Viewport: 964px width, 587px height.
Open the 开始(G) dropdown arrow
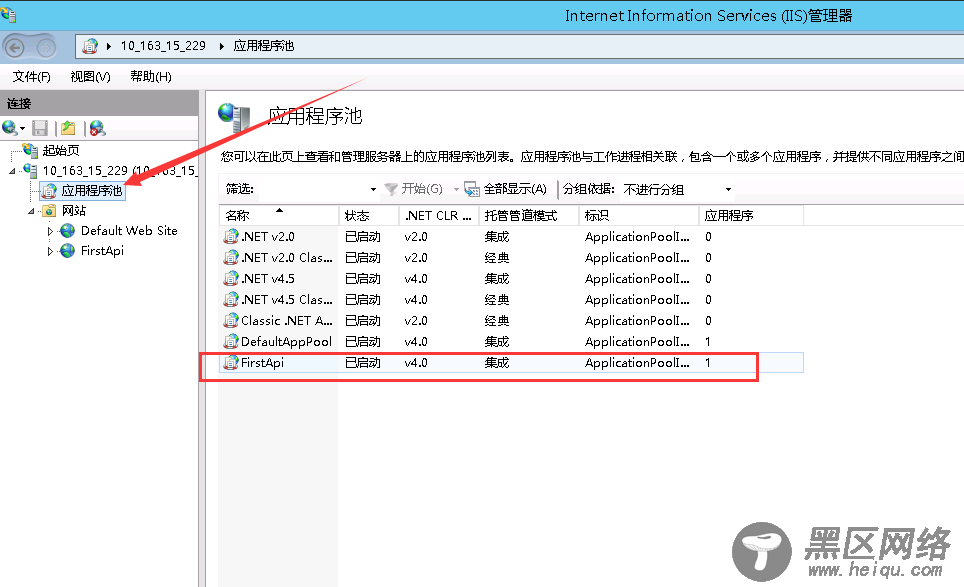456,189
